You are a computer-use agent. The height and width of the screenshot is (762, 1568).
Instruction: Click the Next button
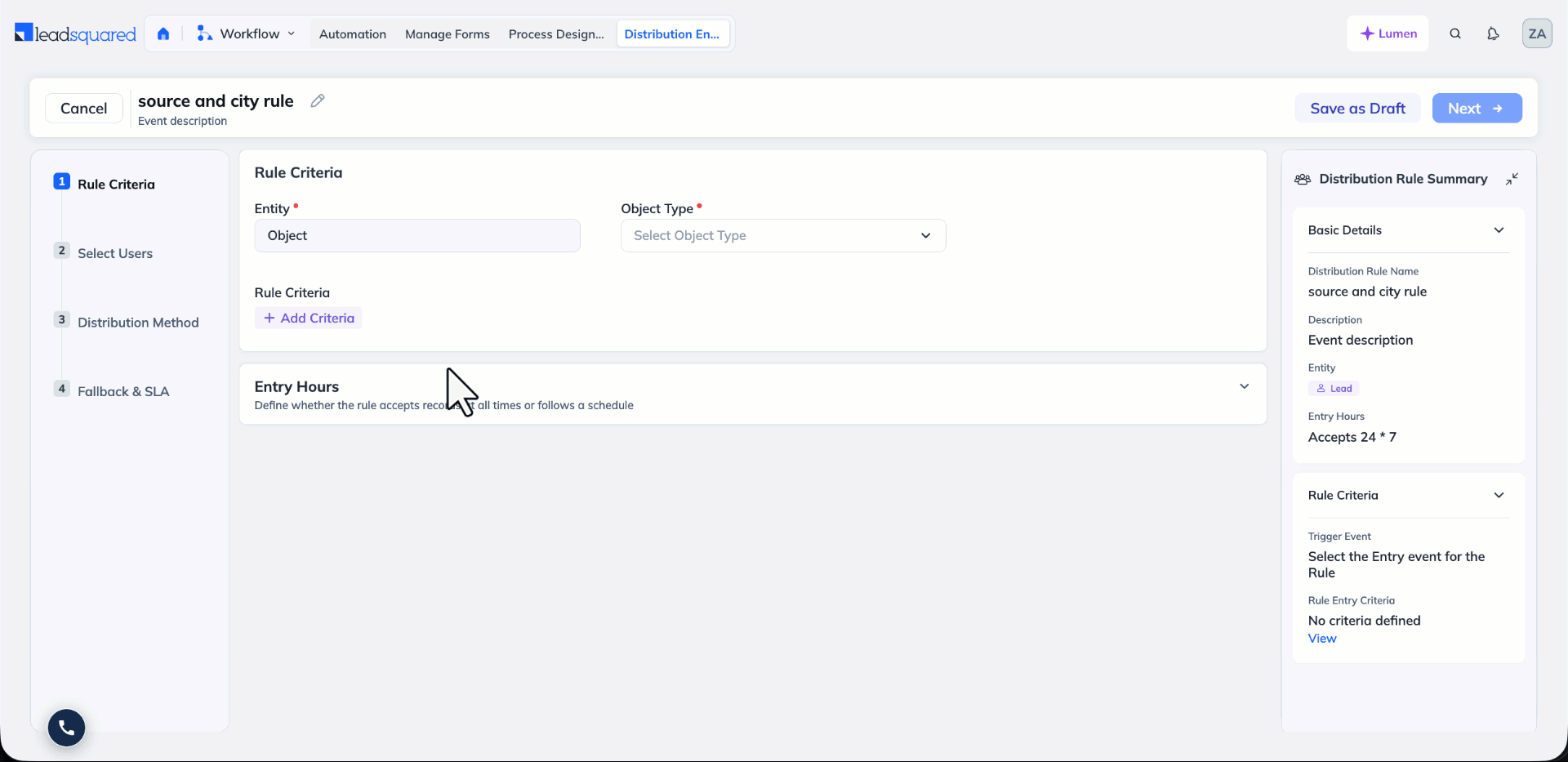point(1477,108)
